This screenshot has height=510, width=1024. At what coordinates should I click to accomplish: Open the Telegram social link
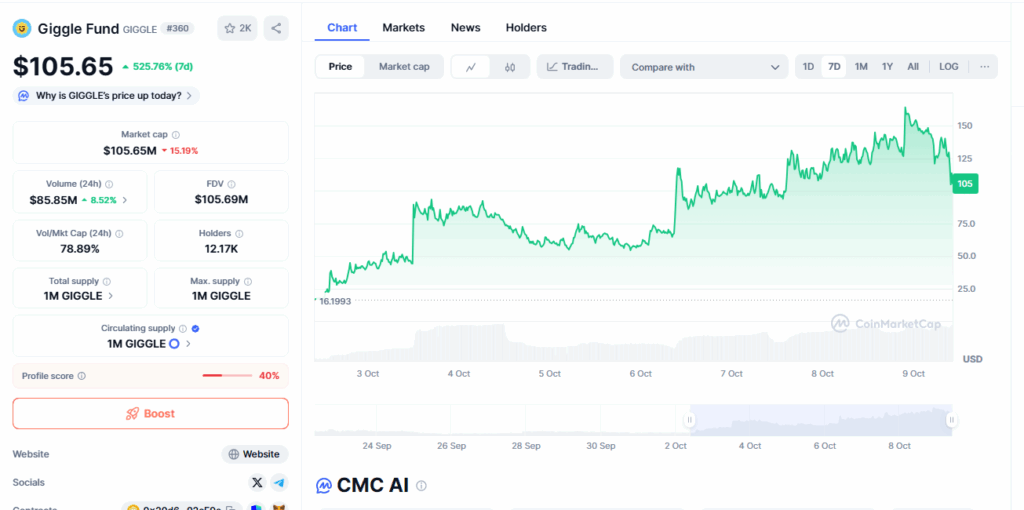[279, 482]
